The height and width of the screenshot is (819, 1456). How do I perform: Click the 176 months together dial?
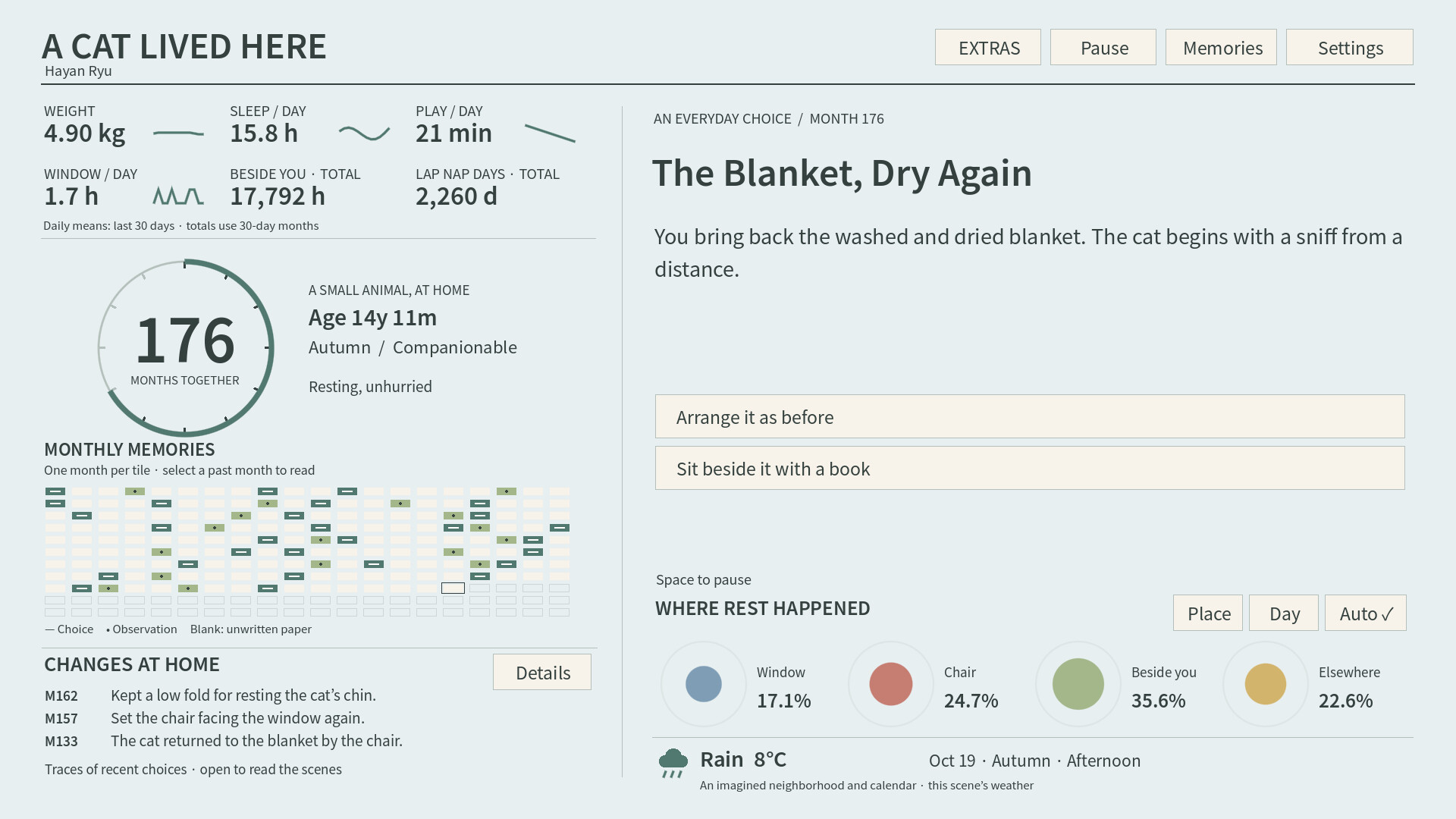pyautogui.click(x=185, y=348)
